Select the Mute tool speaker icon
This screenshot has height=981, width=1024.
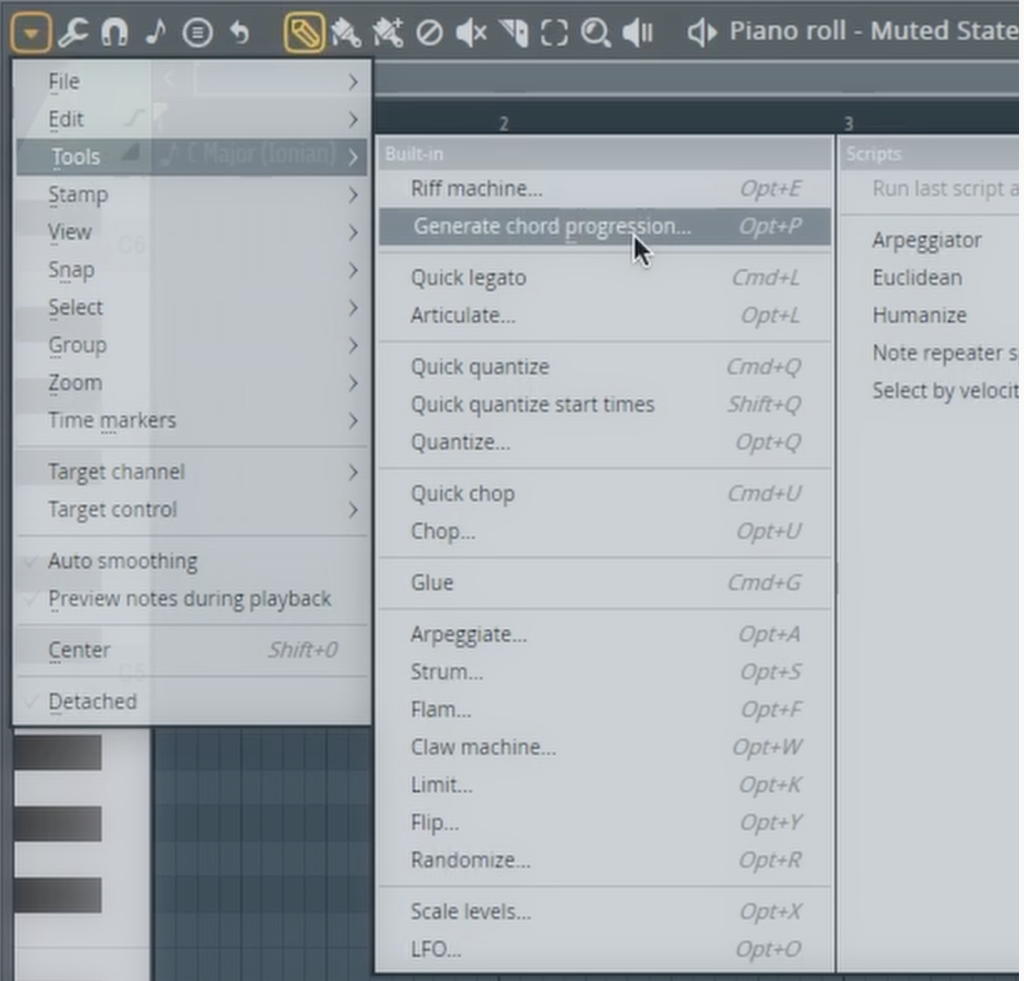click(x=471, y=33)
